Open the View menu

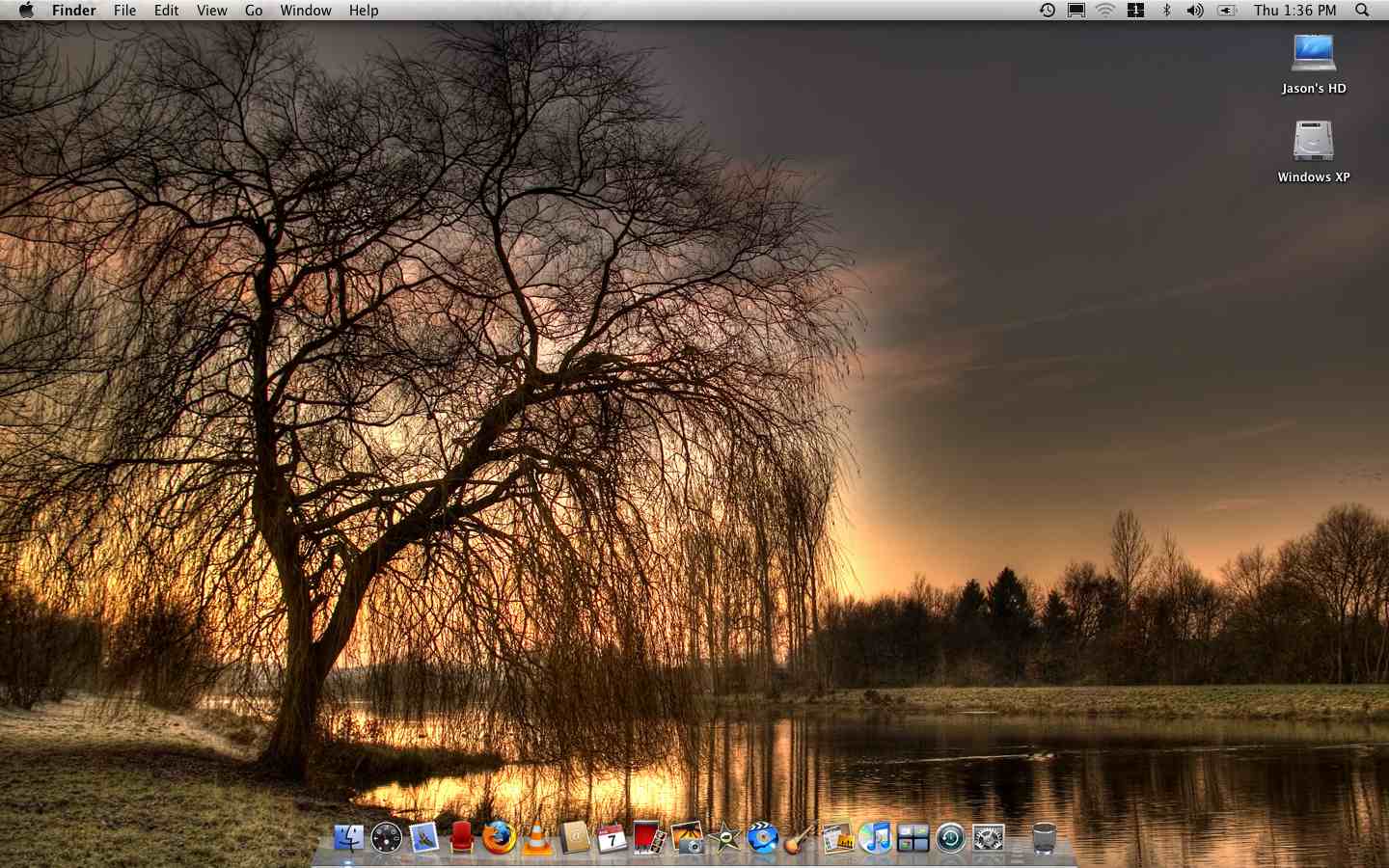pyautogui.click(x=211, y=11)
